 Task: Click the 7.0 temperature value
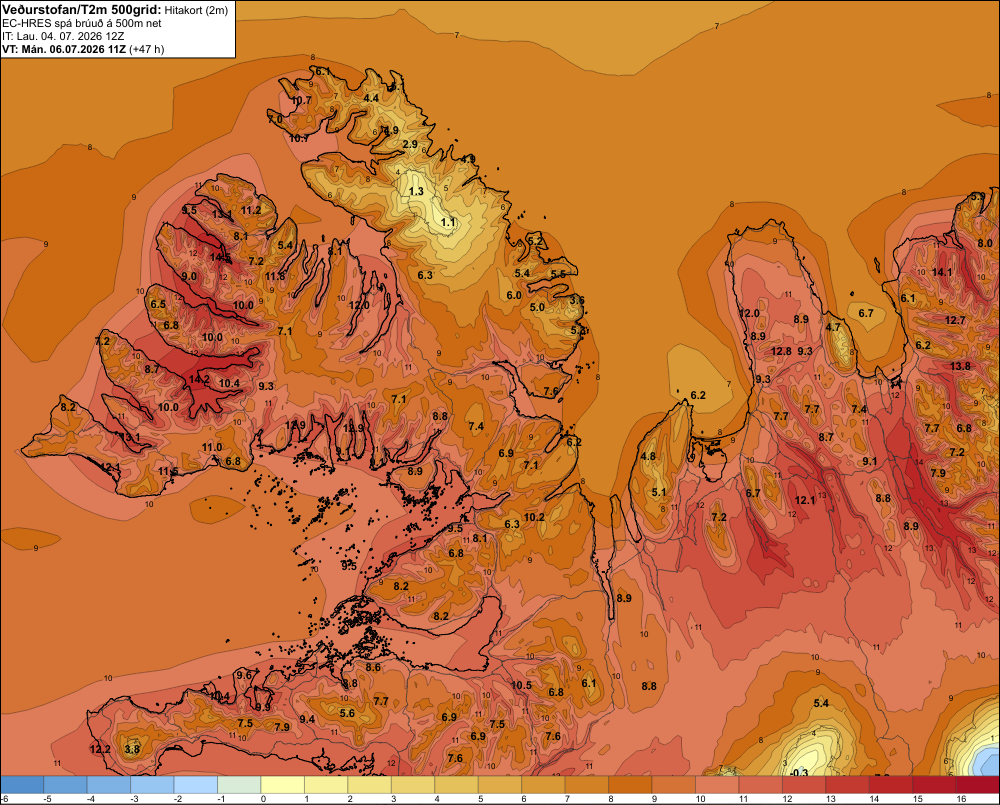point(275,119)
